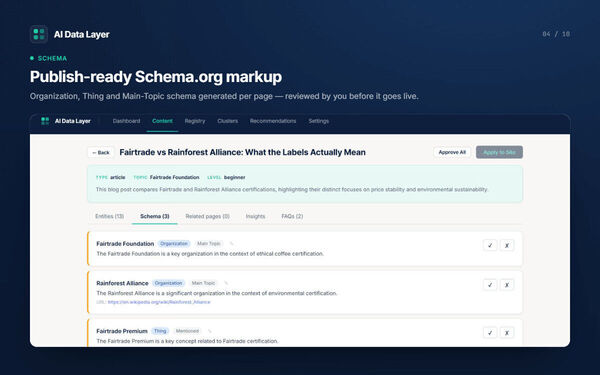The image size is (600, 375).
Task: Approve the Fairtrade Foundation schema checkmark
Action: (490, 245)
